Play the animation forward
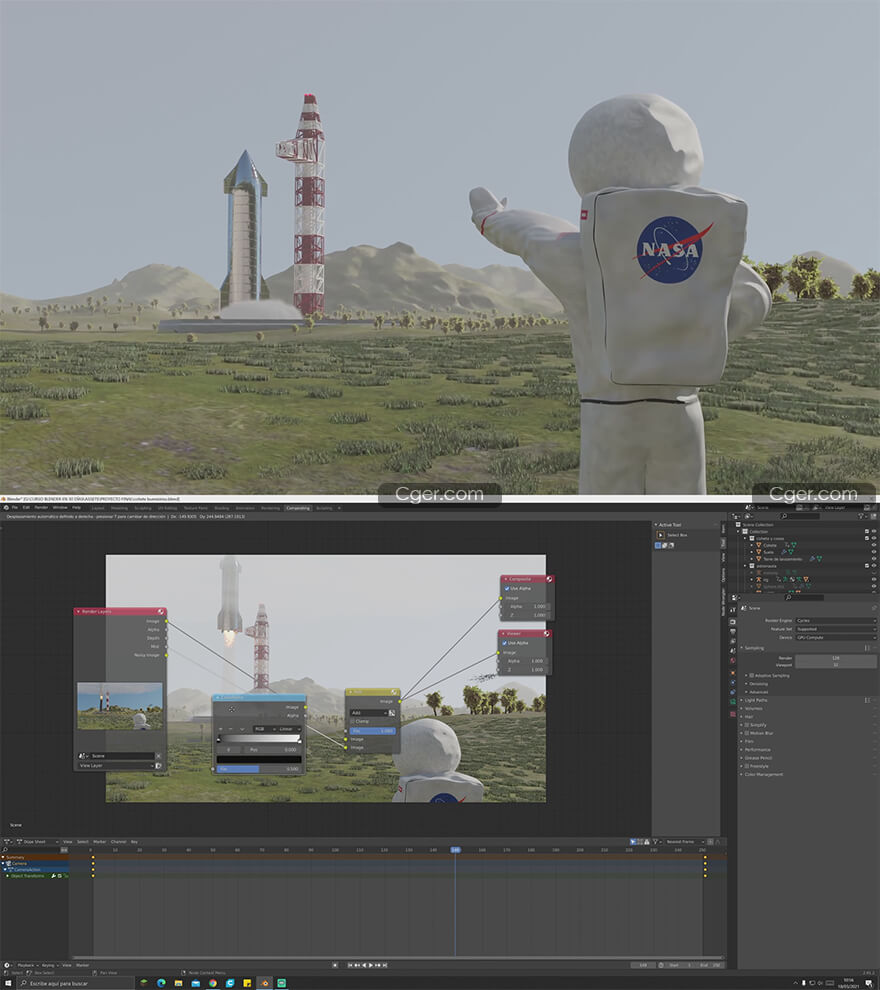The width and height of the screenshot is (880, 990). pyautogui.click(x=371, y=965)
